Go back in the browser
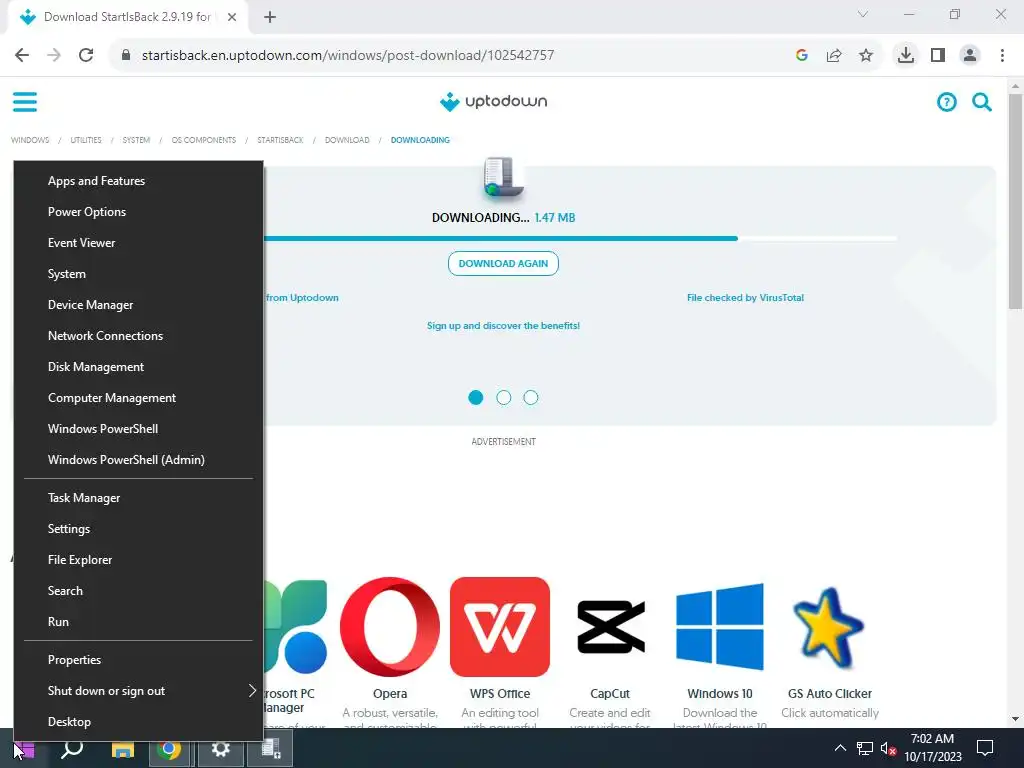 pyautogui.click(x=22, y=55)
